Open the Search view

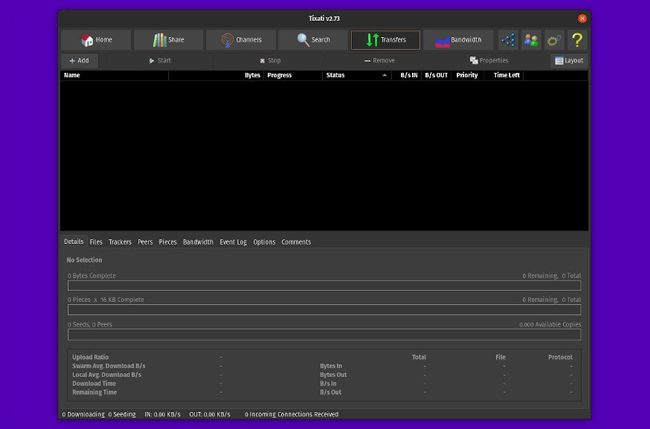(x=312, y=40)
